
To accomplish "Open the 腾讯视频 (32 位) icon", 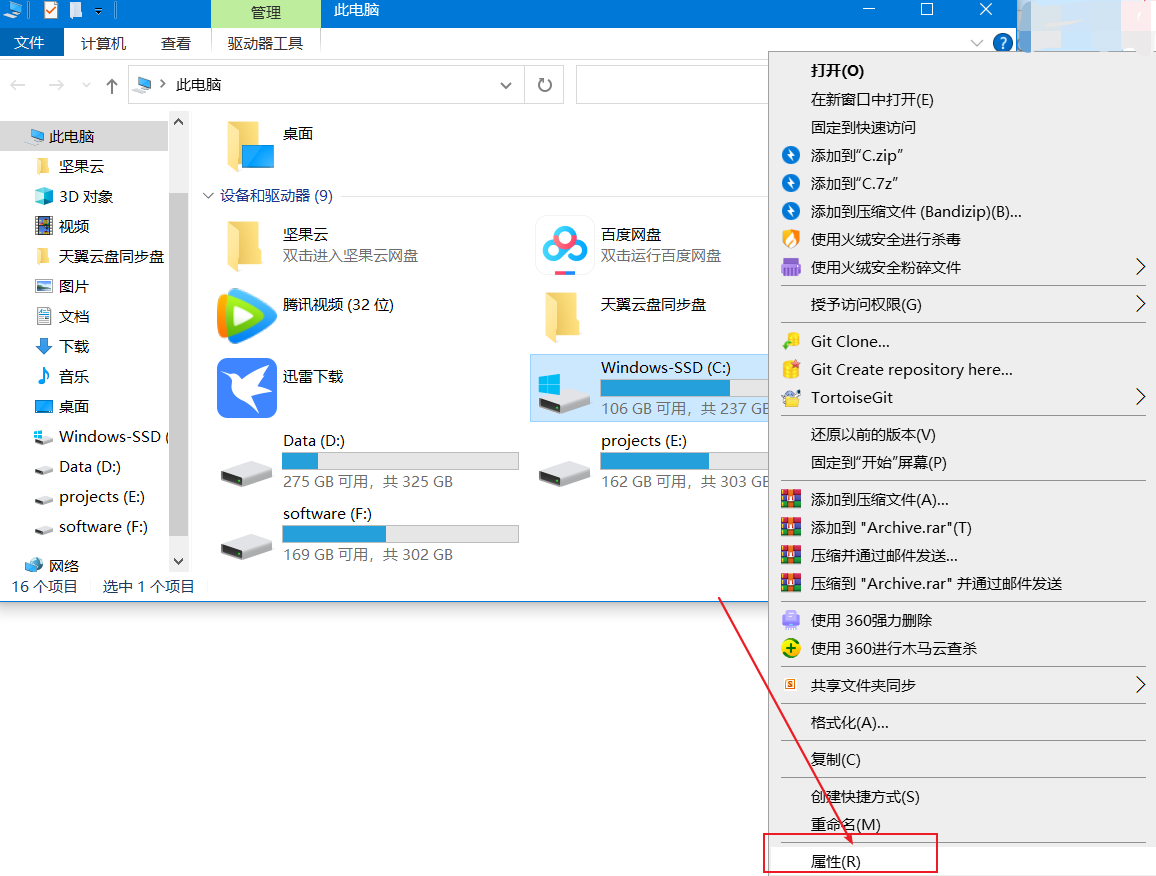I will pyautogui.click(x=246, y=316).
